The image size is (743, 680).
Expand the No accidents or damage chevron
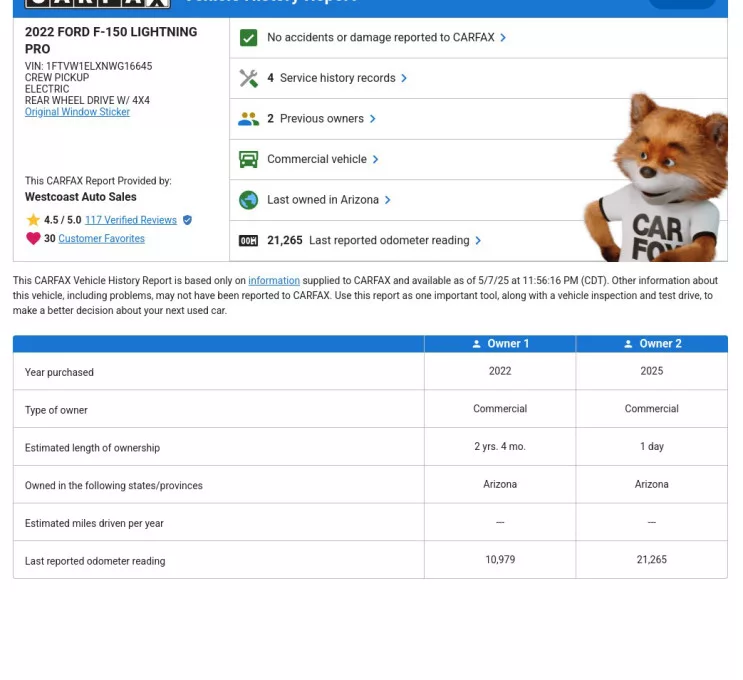pos(503,38)
